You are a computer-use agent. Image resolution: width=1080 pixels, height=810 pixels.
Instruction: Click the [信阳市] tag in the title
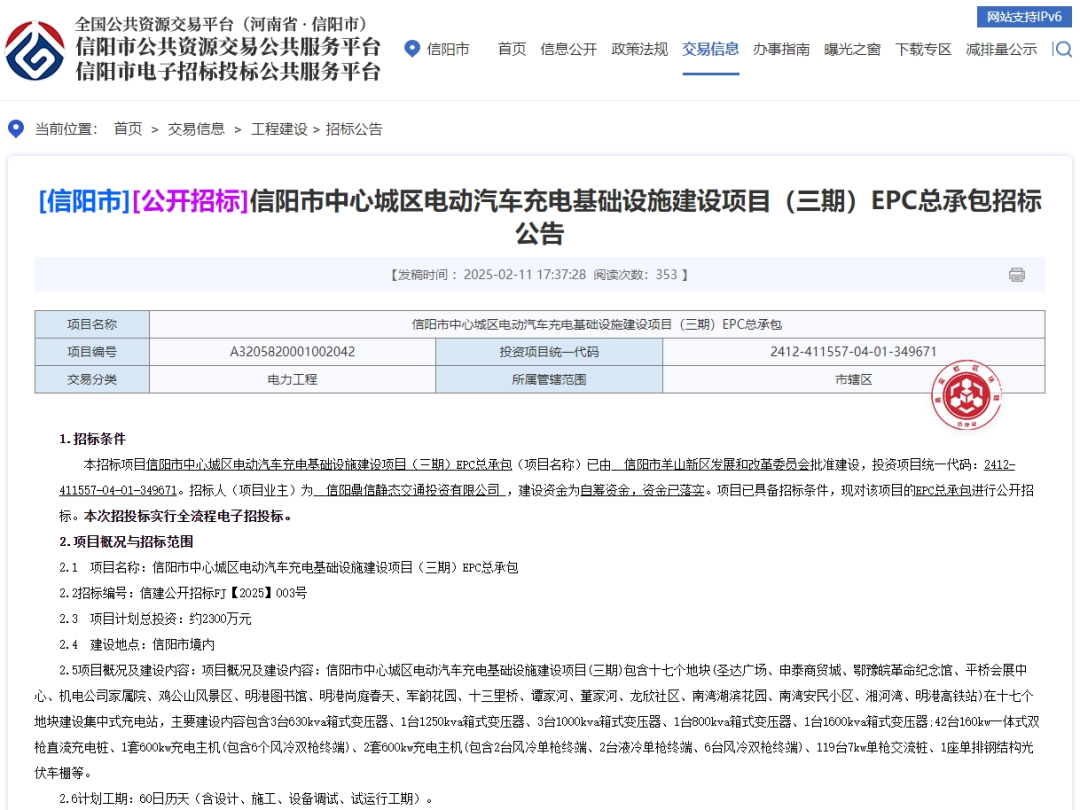[84, 200]
